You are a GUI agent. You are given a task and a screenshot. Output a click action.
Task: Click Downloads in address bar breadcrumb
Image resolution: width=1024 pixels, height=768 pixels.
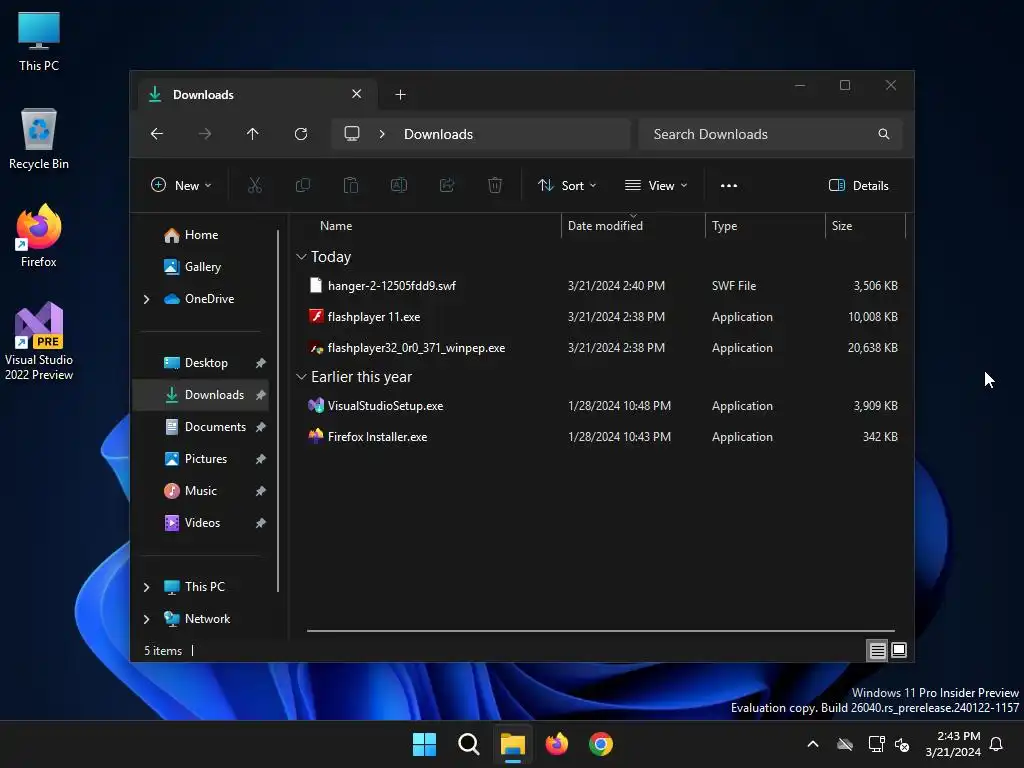(x=438, y=134)
